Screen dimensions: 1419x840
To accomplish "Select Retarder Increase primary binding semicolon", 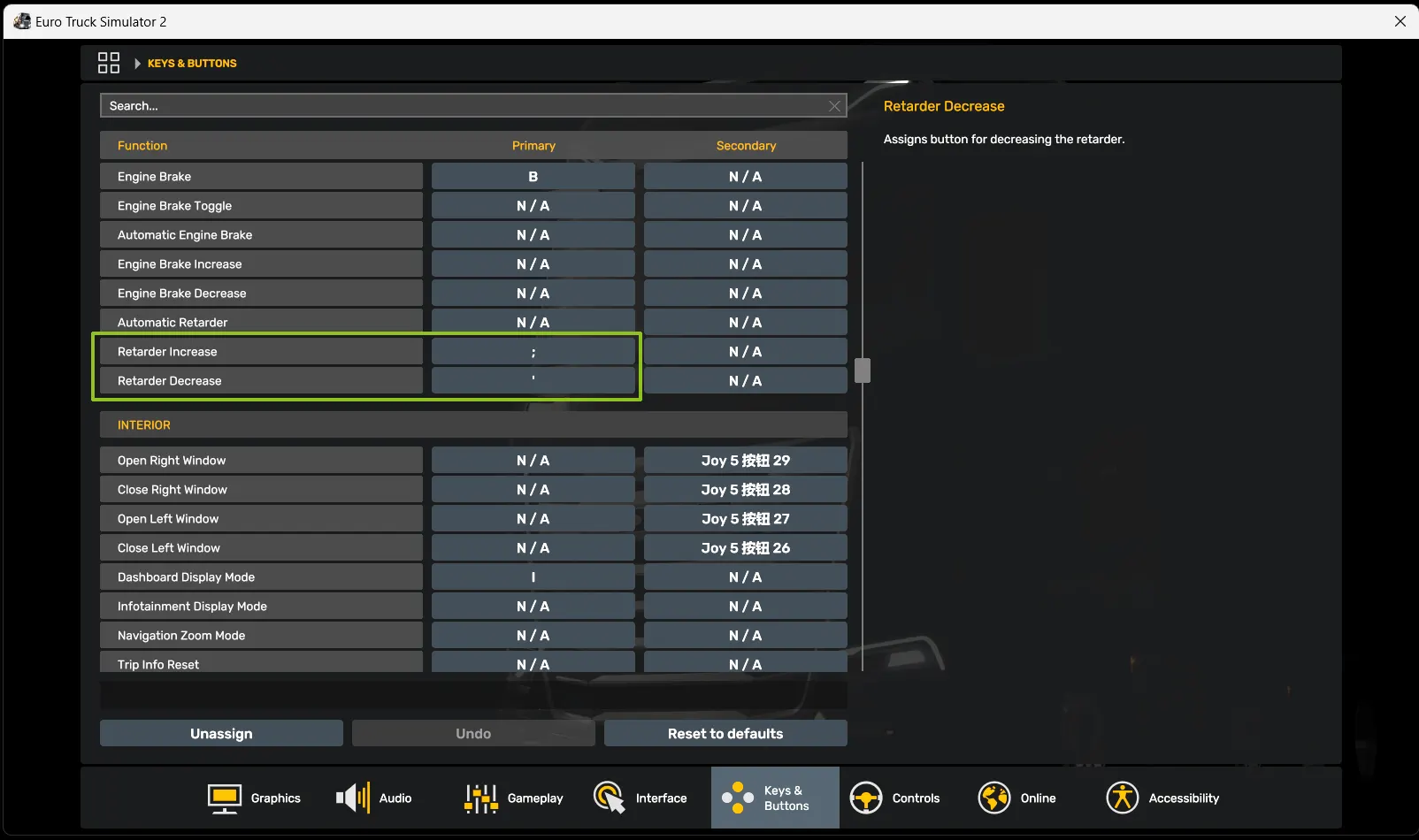I will (x=533, y=351).
